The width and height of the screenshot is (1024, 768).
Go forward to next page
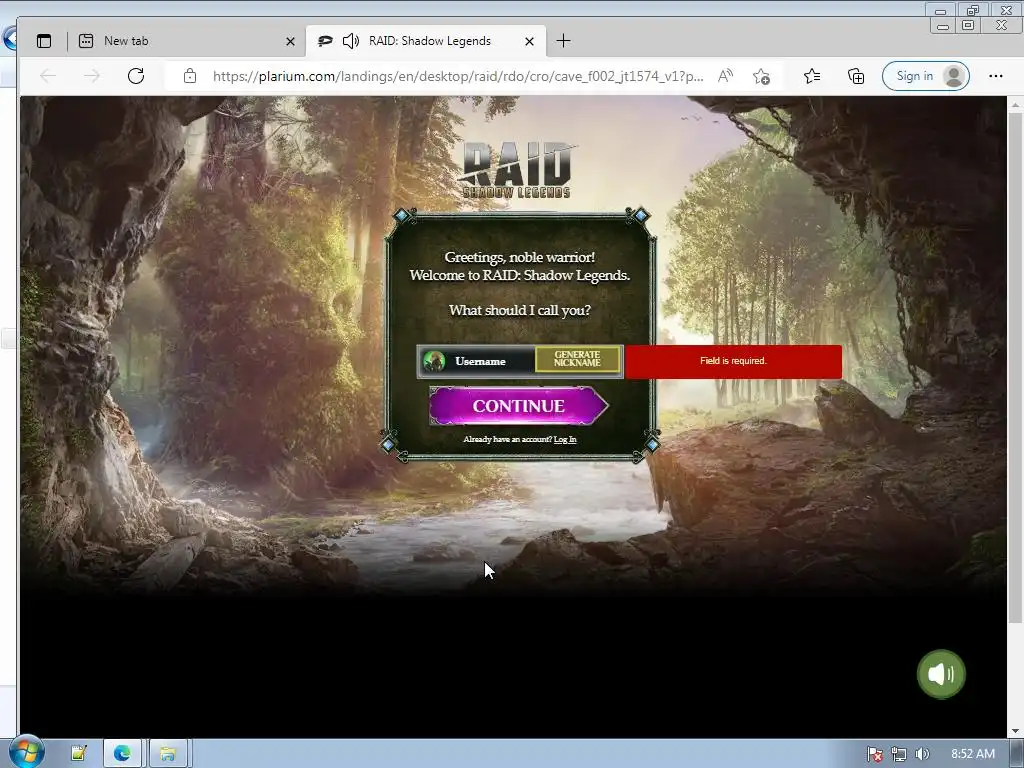[91, 76]
